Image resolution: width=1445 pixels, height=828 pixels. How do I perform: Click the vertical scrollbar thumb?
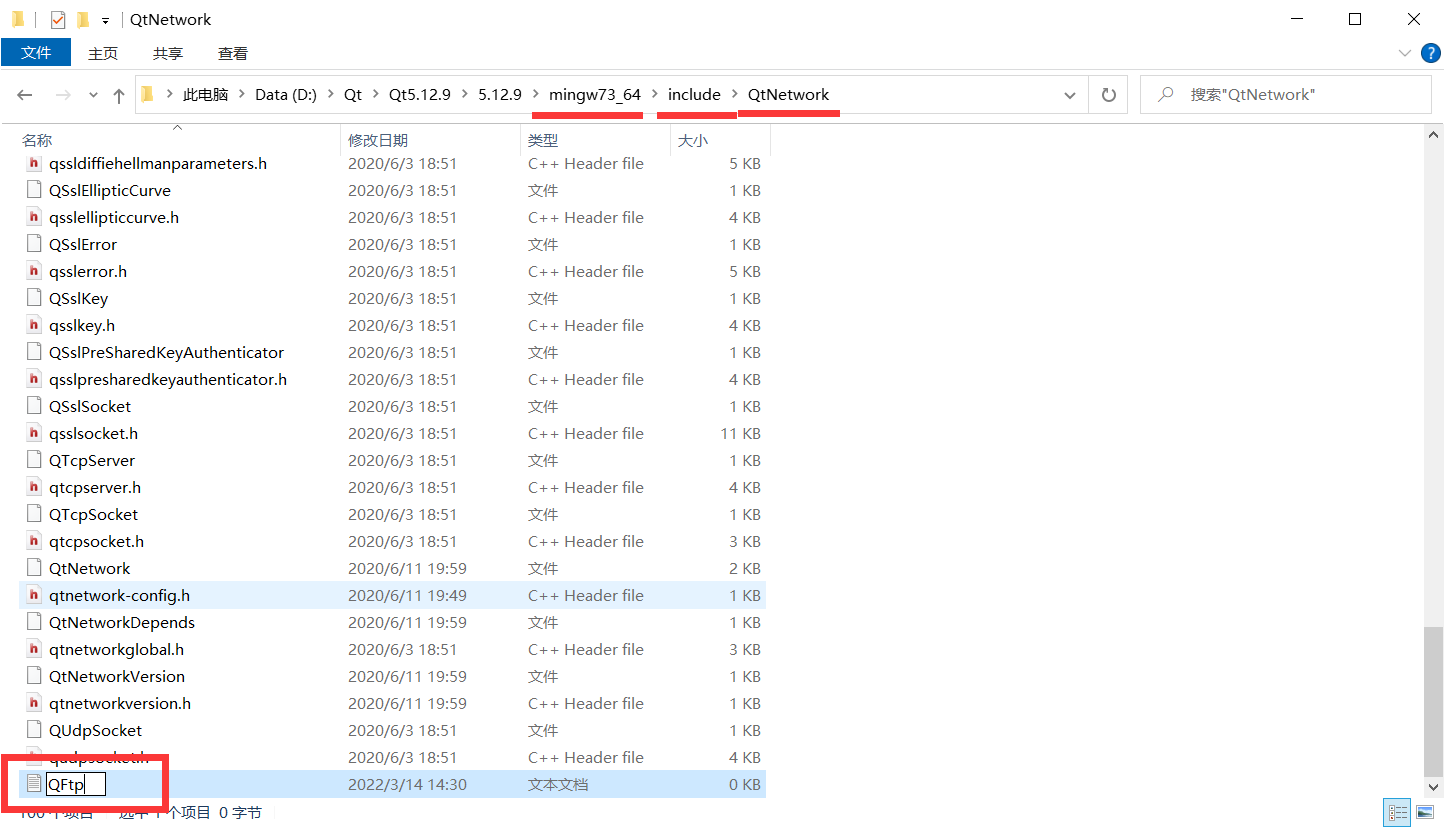pyautogui.click(x=1434, y=700)
